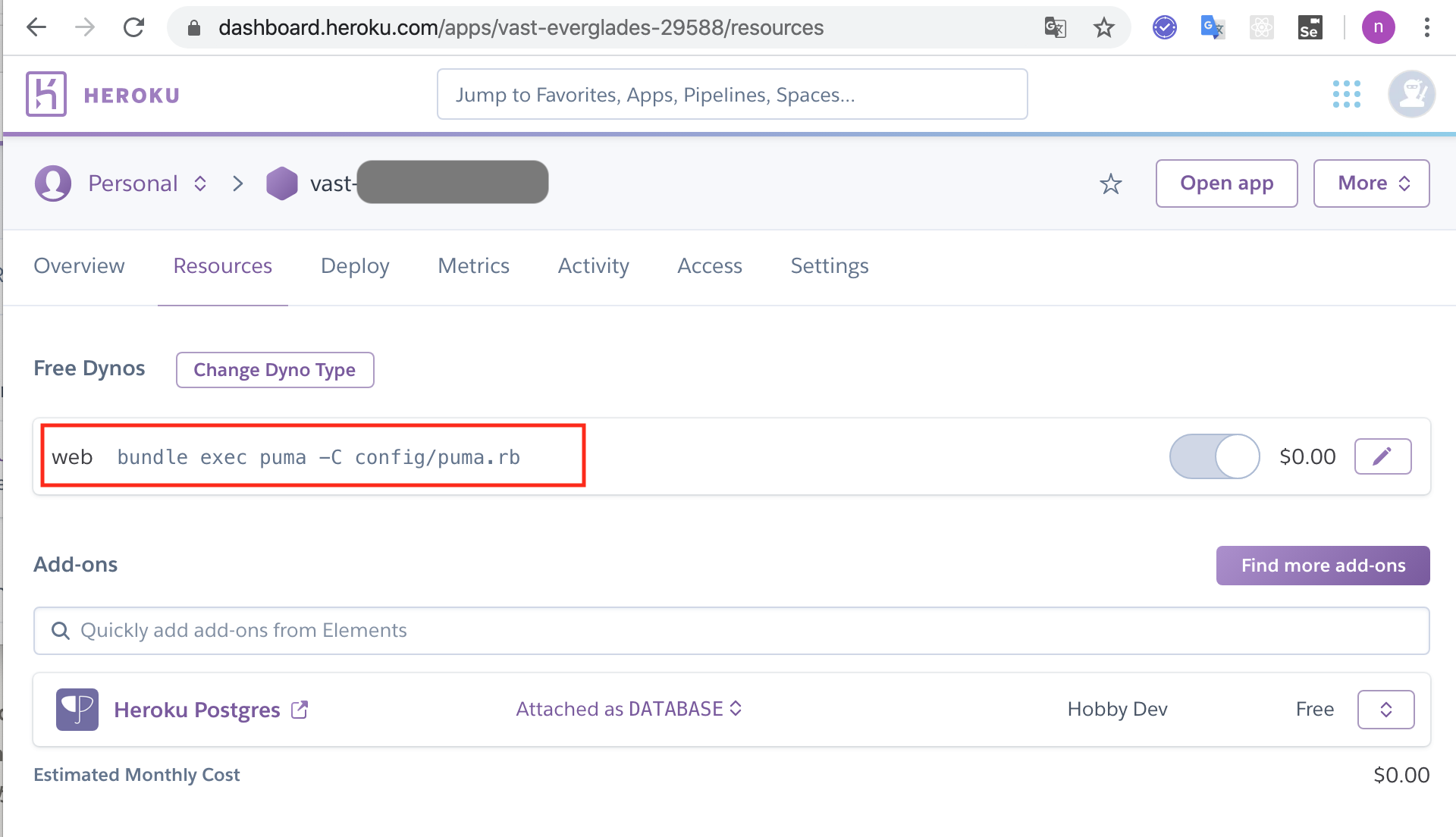Click the lock icon in the address bar
1456x837 pixels.
(x=194, y=28)
